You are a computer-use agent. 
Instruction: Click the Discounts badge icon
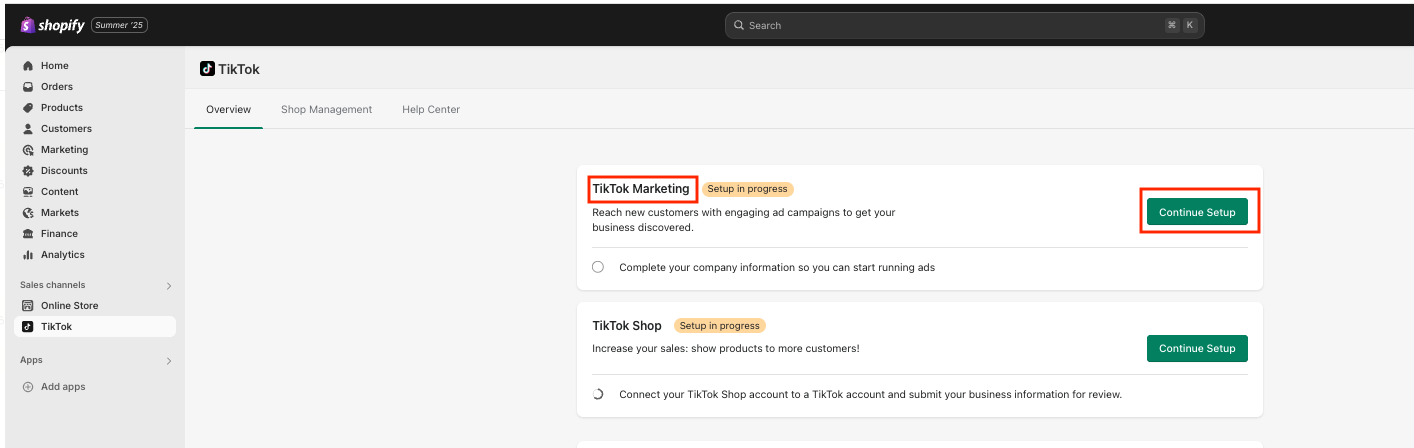pos(28,171)
